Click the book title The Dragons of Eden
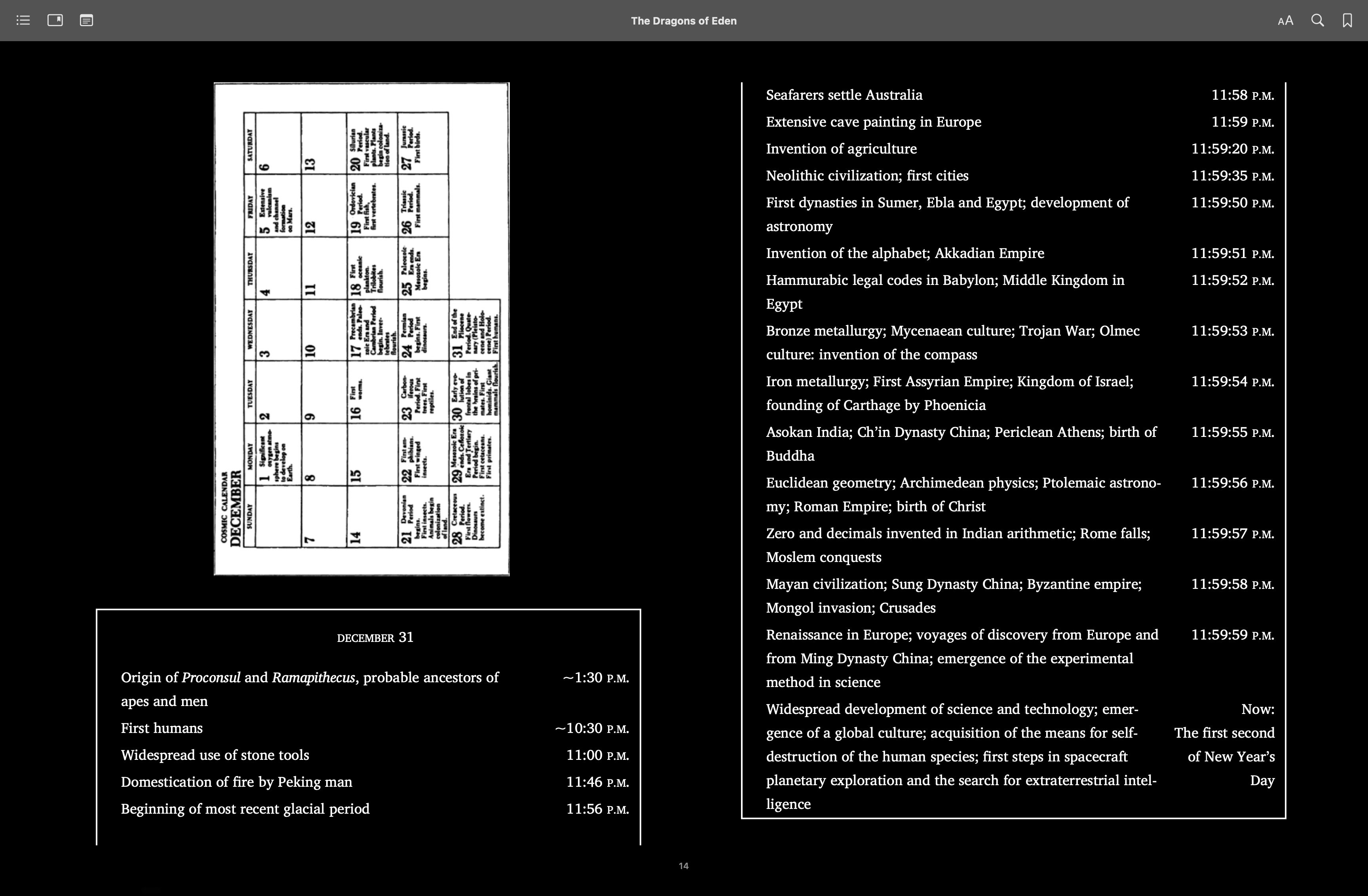Viewport: 1368px width, 896px height. tap(684, 21)
